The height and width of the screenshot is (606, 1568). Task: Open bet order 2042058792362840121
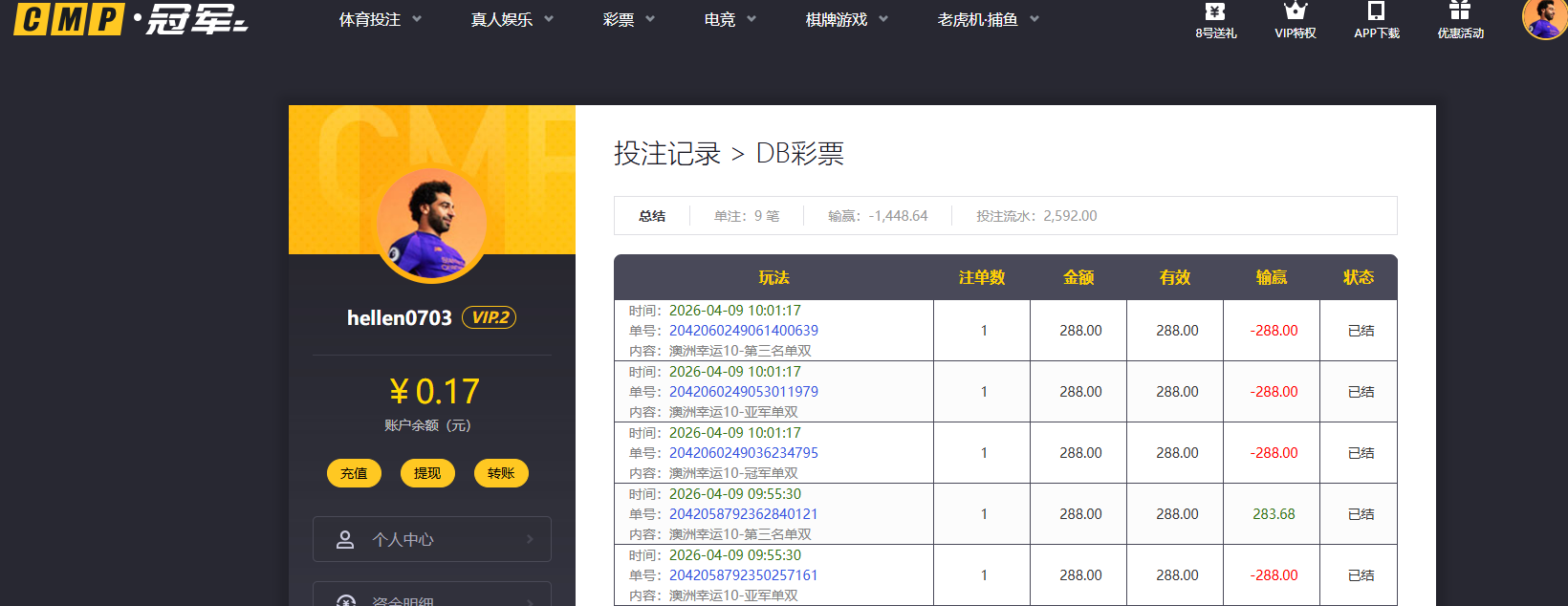point(743,514)
